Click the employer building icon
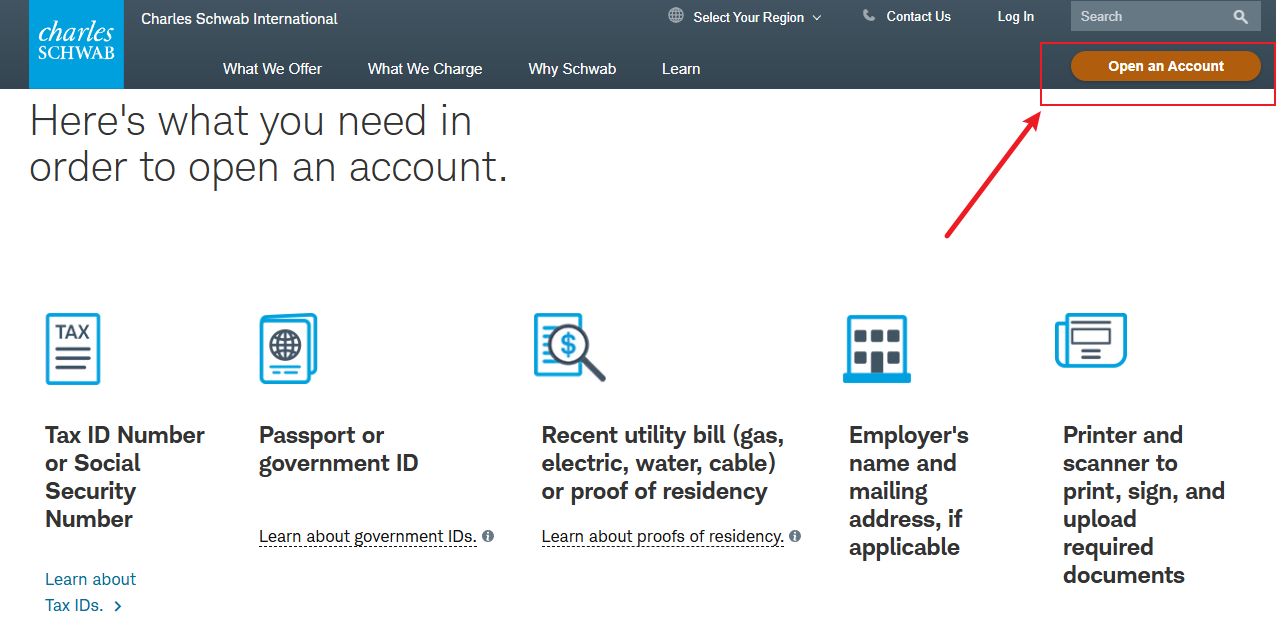This screenshot has width=1276, height=639. 877,350
